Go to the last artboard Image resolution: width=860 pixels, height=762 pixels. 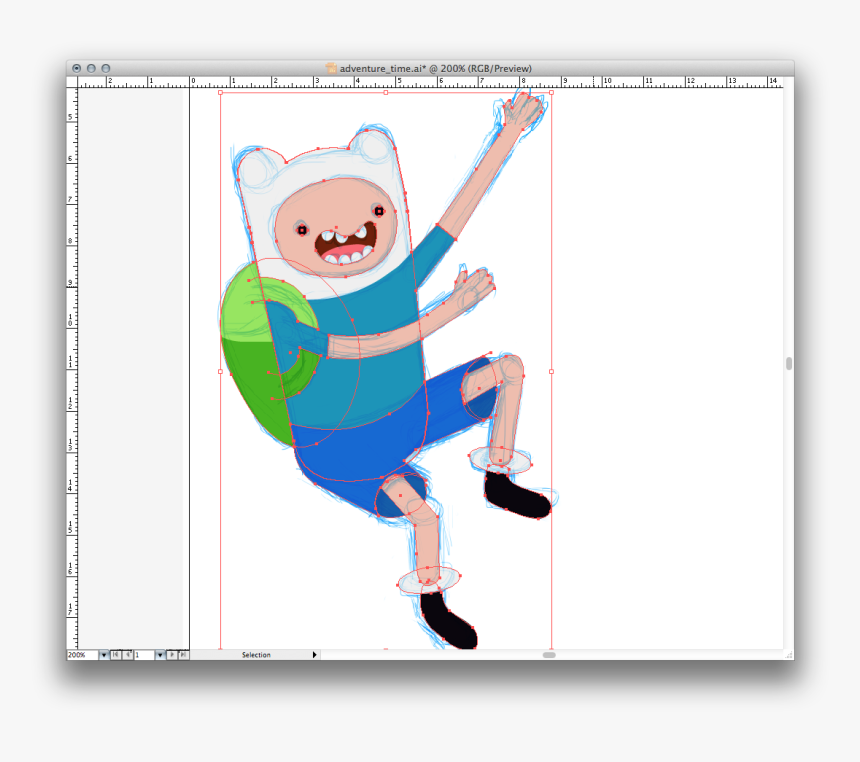183,655
